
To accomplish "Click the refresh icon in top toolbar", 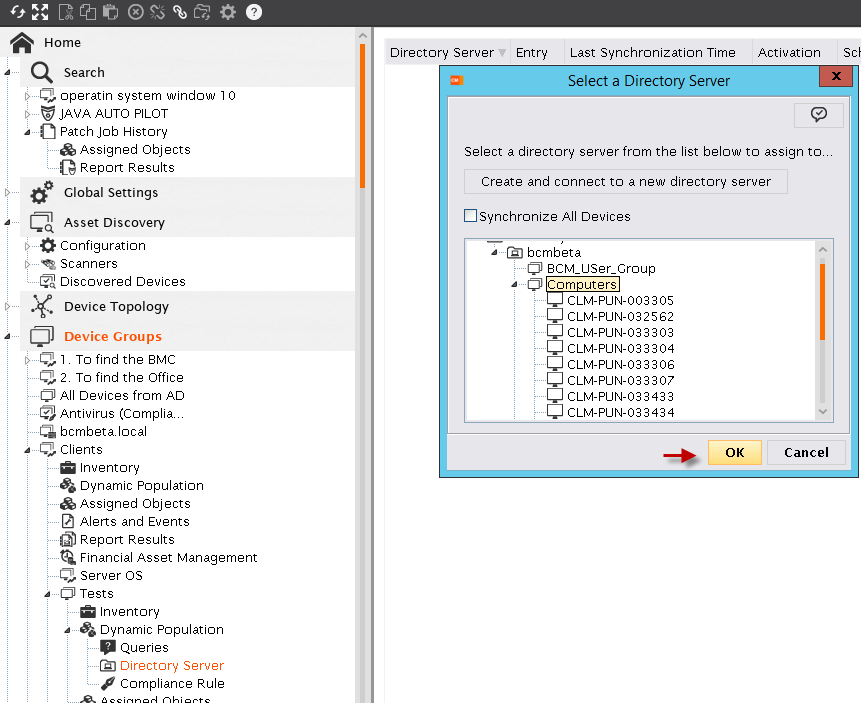I will click(x=17, y=12).
